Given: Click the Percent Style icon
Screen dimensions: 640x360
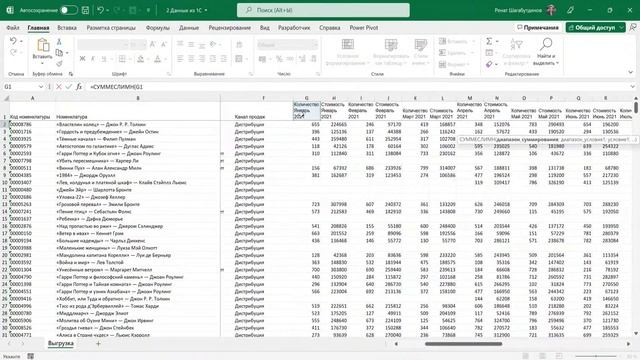Looking at the screenshot, I should pyautogui.click(x=279, y=59).
